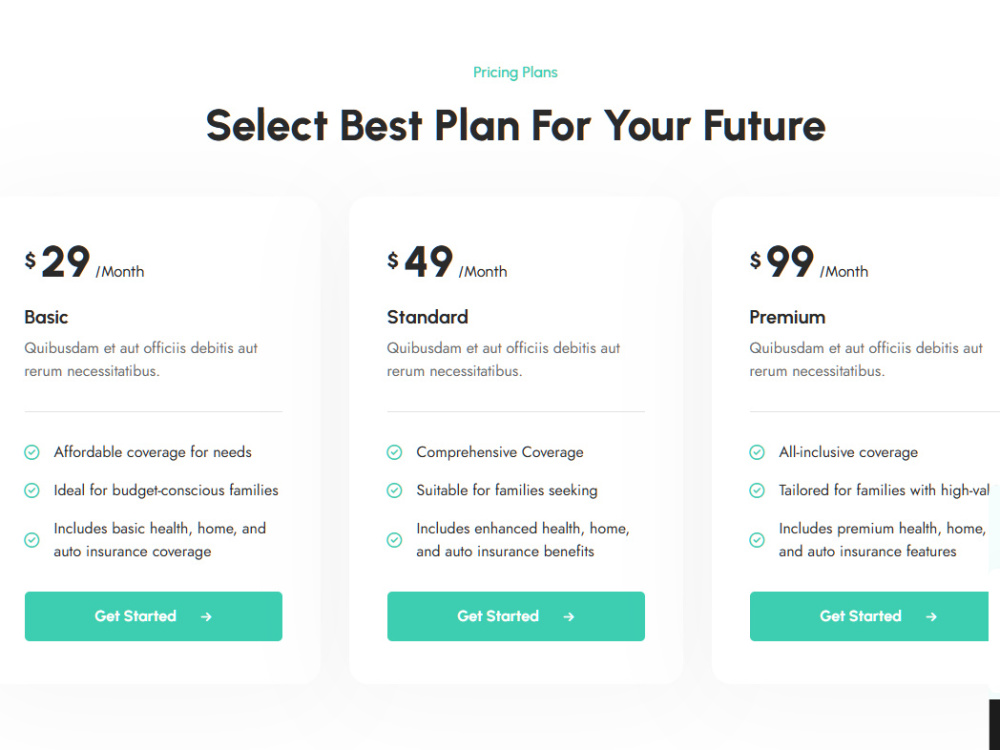Click the Select Best Plan For Your Future heading
Image resolution: width=1000 pixels, height=750 pixels.
[x=515, y=125]
